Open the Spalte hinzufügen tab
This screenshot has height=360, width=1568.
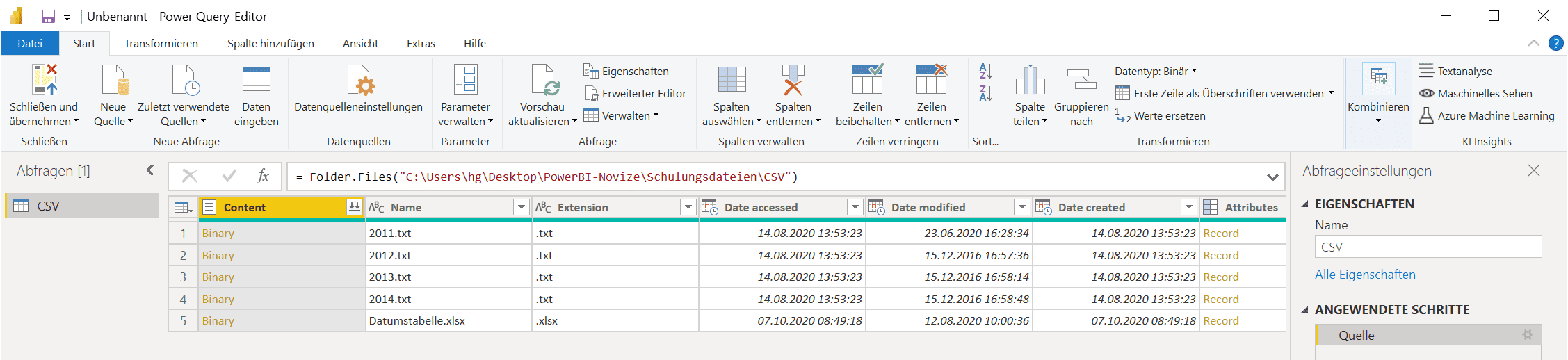[270, 43]
